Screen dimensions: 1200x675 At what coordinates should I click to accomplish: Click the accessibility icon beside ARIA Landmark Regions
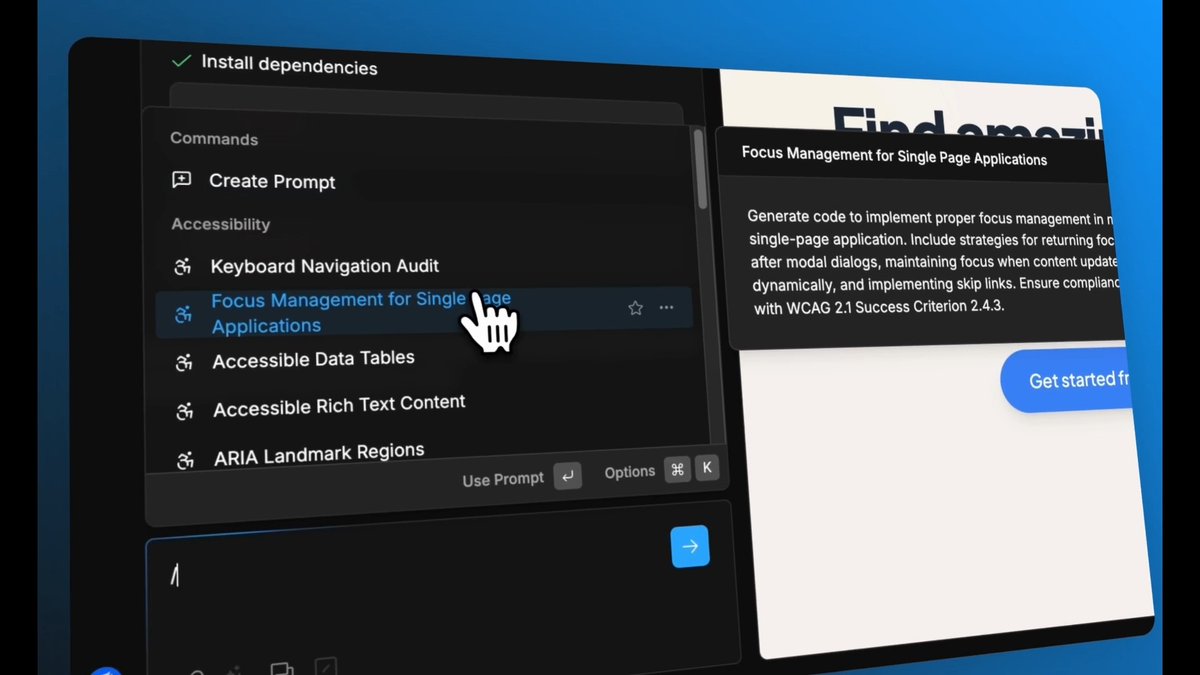pos(186,460)
